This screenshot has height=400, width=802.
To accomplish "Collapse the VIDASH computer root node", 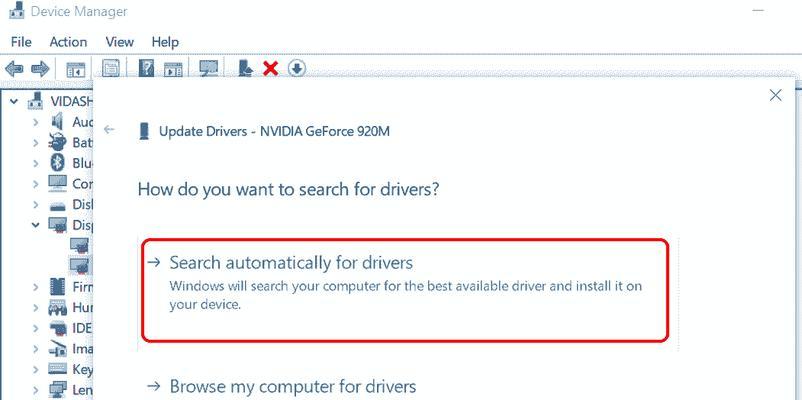I will coord(14,101).
